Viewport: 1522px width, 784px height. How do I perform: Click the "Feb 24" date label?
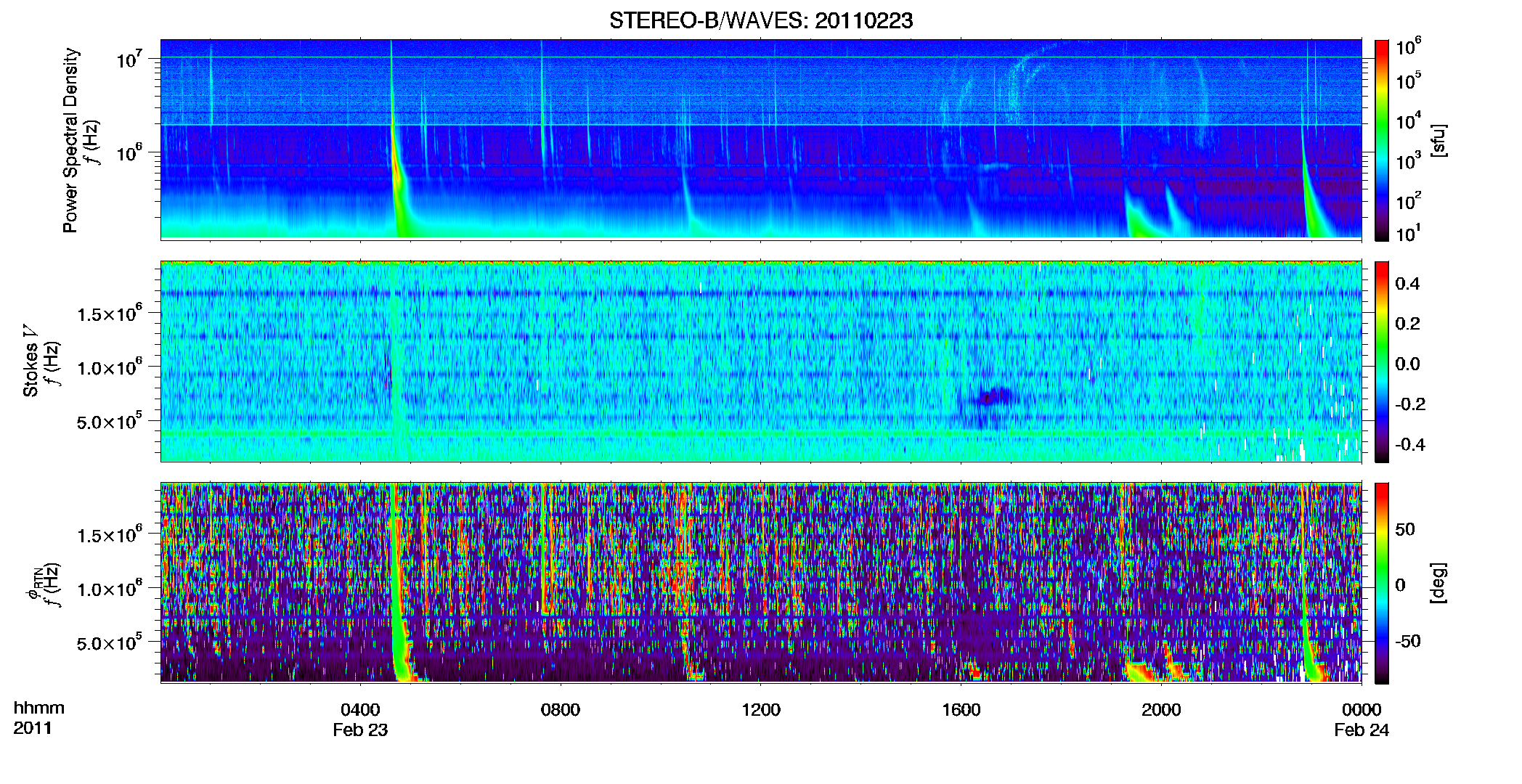pos(1362,730)
